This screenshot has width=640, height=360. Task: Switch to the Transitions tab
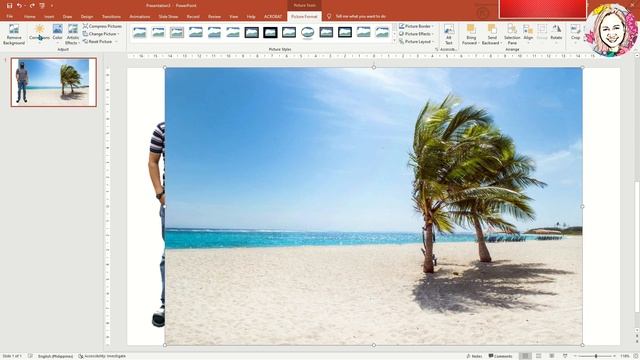click(111, 17)
